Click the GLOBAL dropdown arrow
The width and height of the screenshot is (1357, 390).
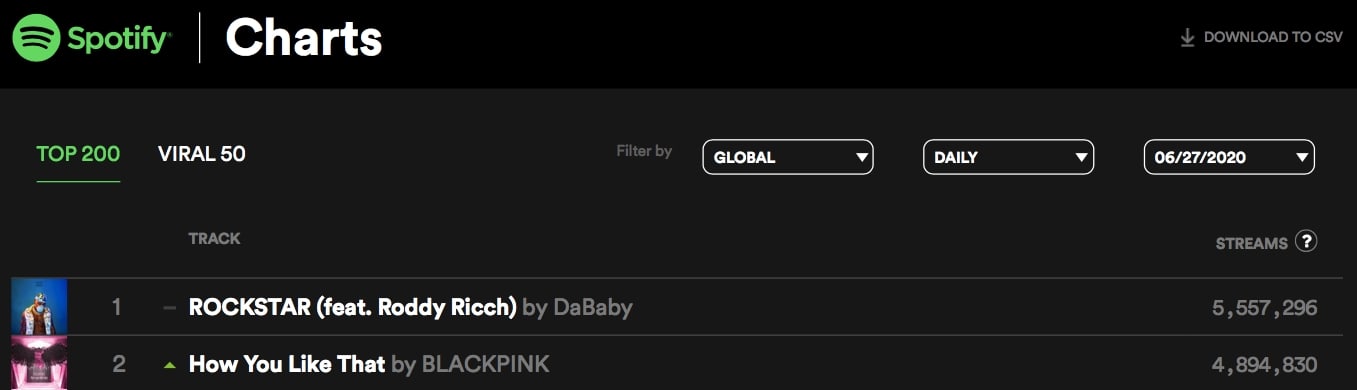coord(861,158)
